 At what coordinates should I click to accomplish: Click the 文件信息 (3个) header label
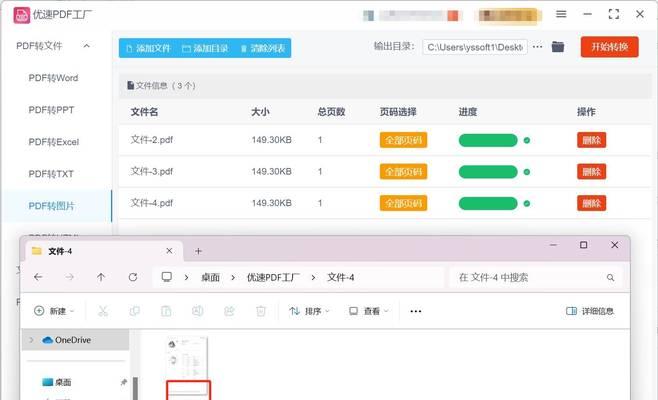[161, 86]
